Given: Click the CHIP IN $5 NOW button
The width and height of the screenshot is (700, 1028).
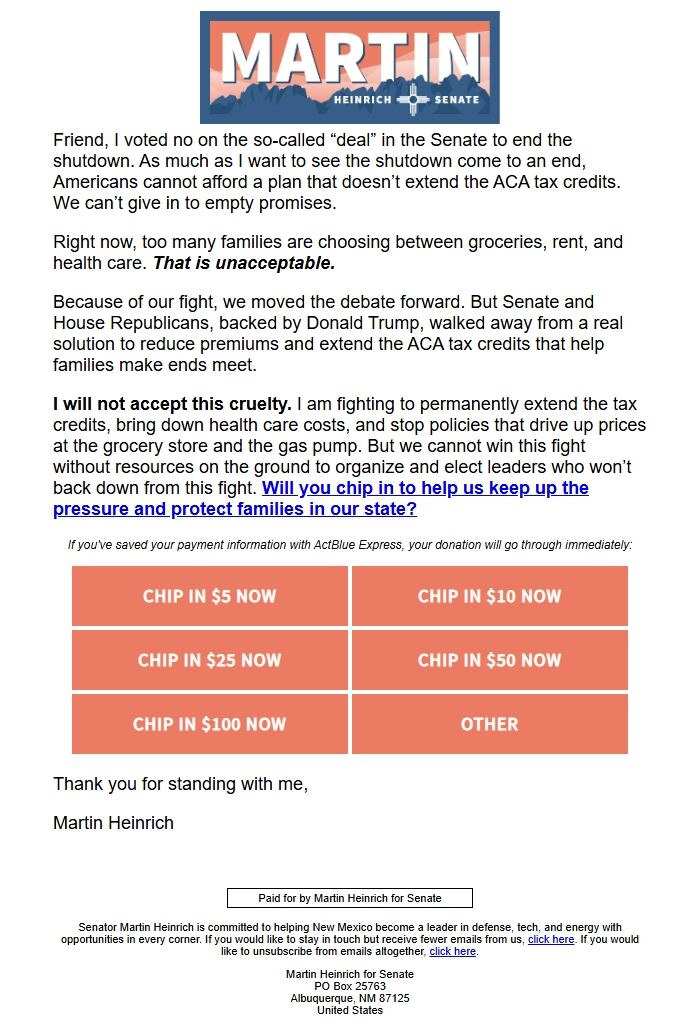Looking at the screenshot, I should (209, 596).
